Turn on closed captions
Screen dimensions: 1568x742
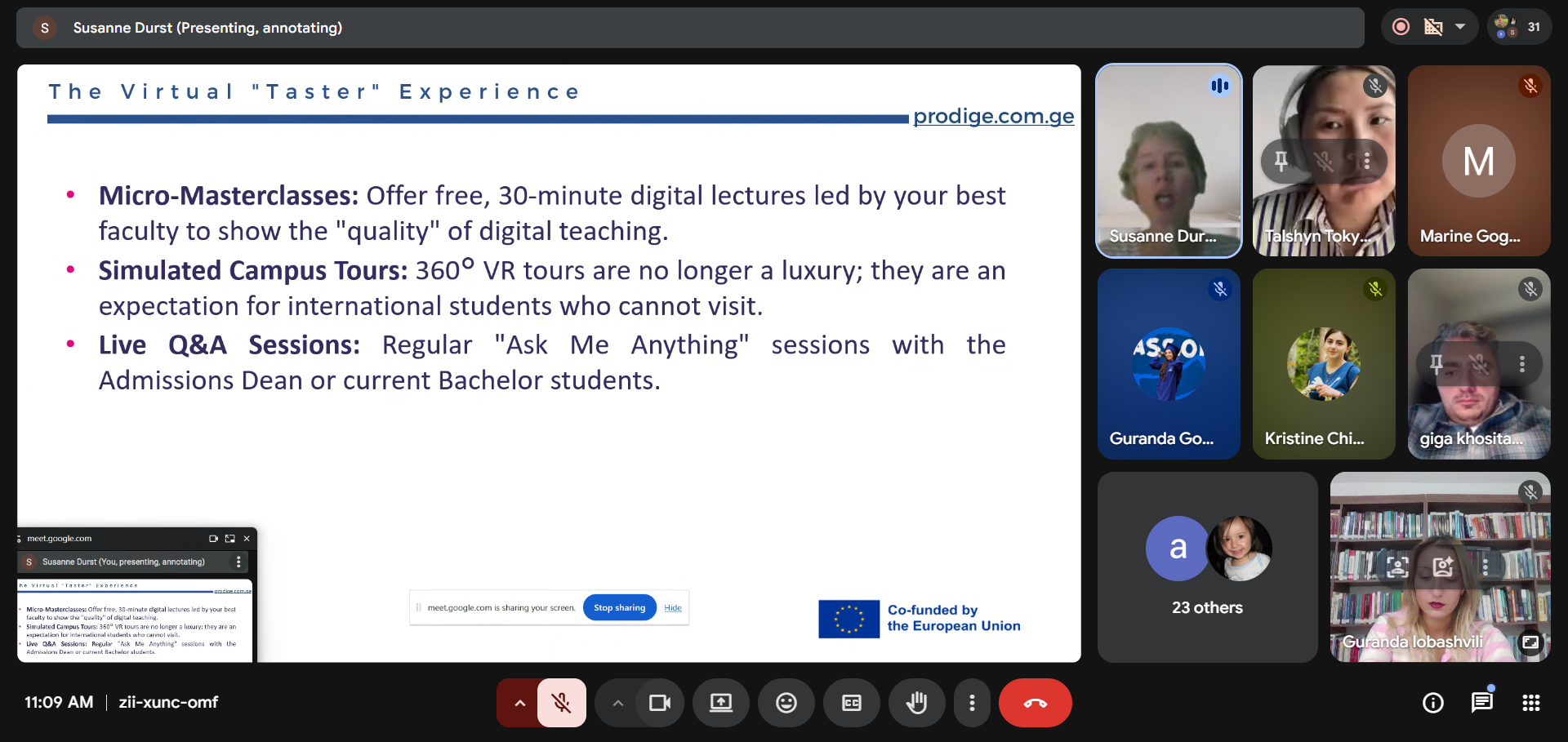pyautogui.click(x=851, y=703)
